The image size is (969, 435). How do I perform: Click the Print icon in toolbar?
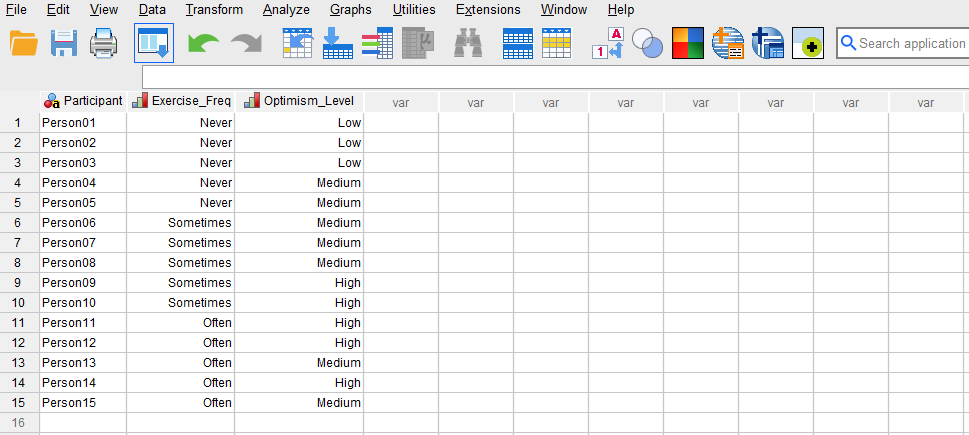(104, 43)
